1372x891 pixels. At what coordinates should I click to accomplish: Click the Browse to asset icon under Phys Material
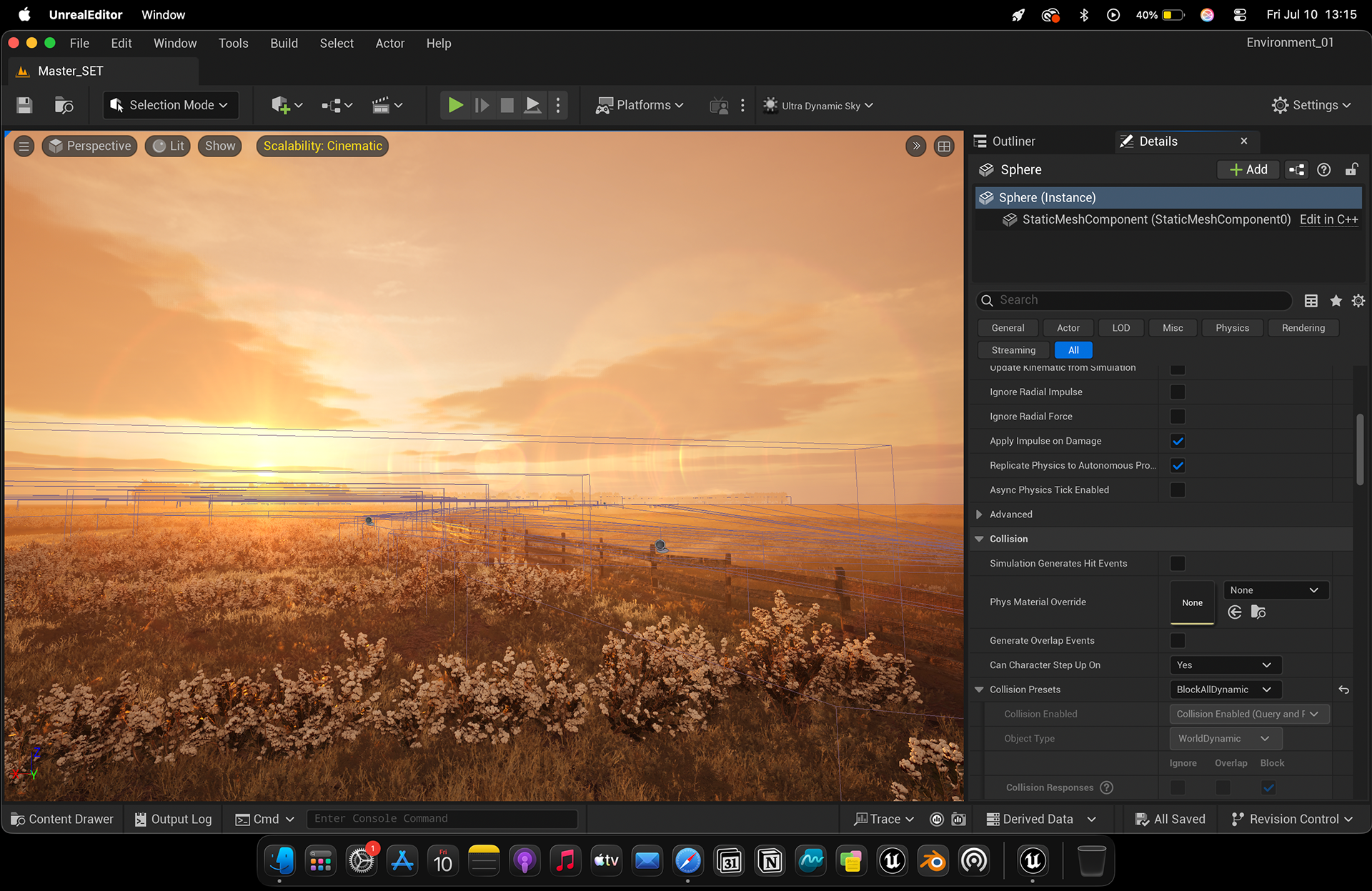[x=1258, y=612]
